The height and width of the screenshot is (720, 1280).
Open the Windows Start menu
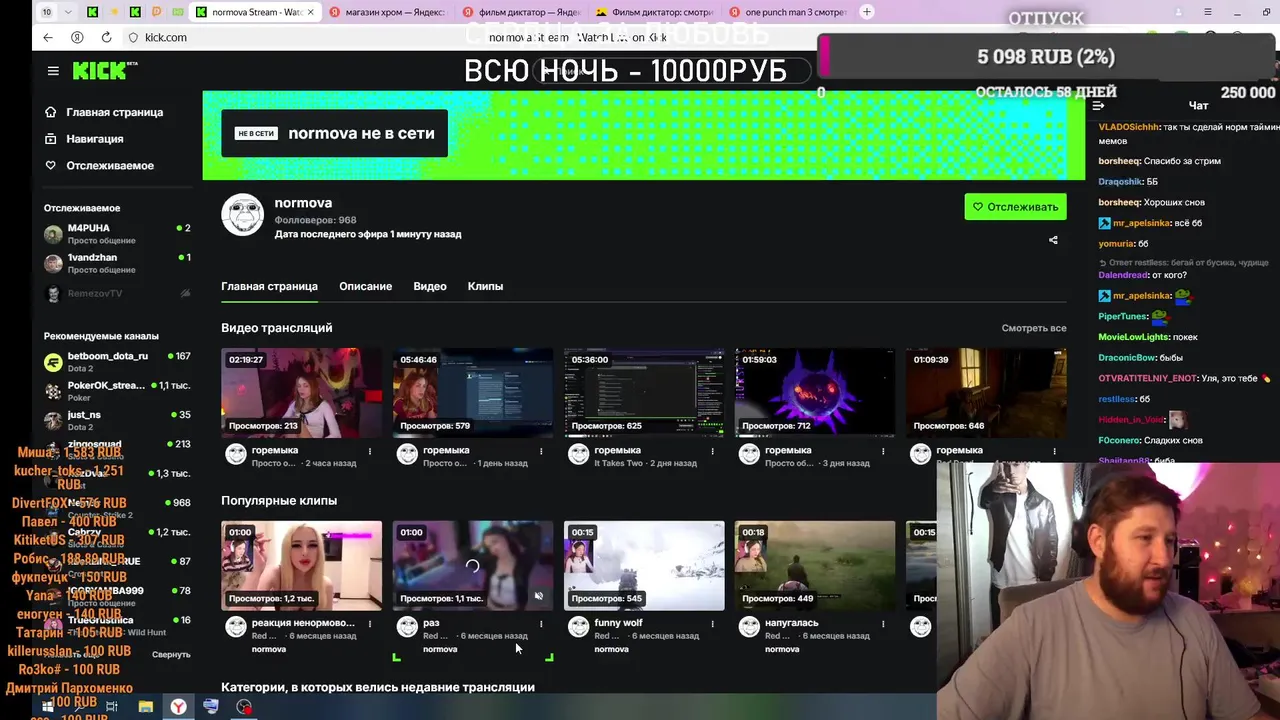(47, 707)
